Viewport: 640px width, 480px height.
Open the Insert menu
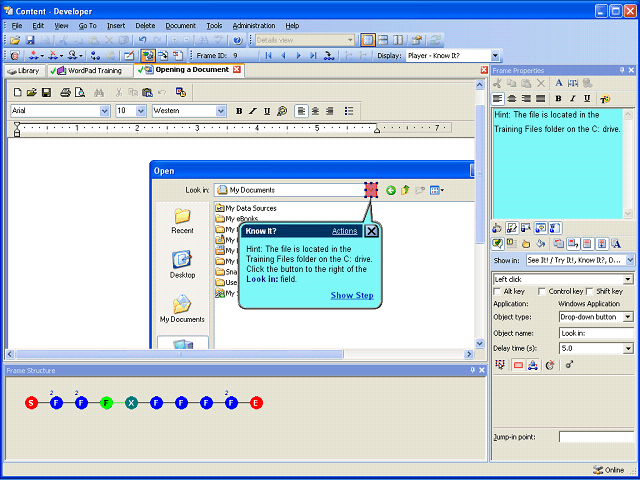[116, 26]
